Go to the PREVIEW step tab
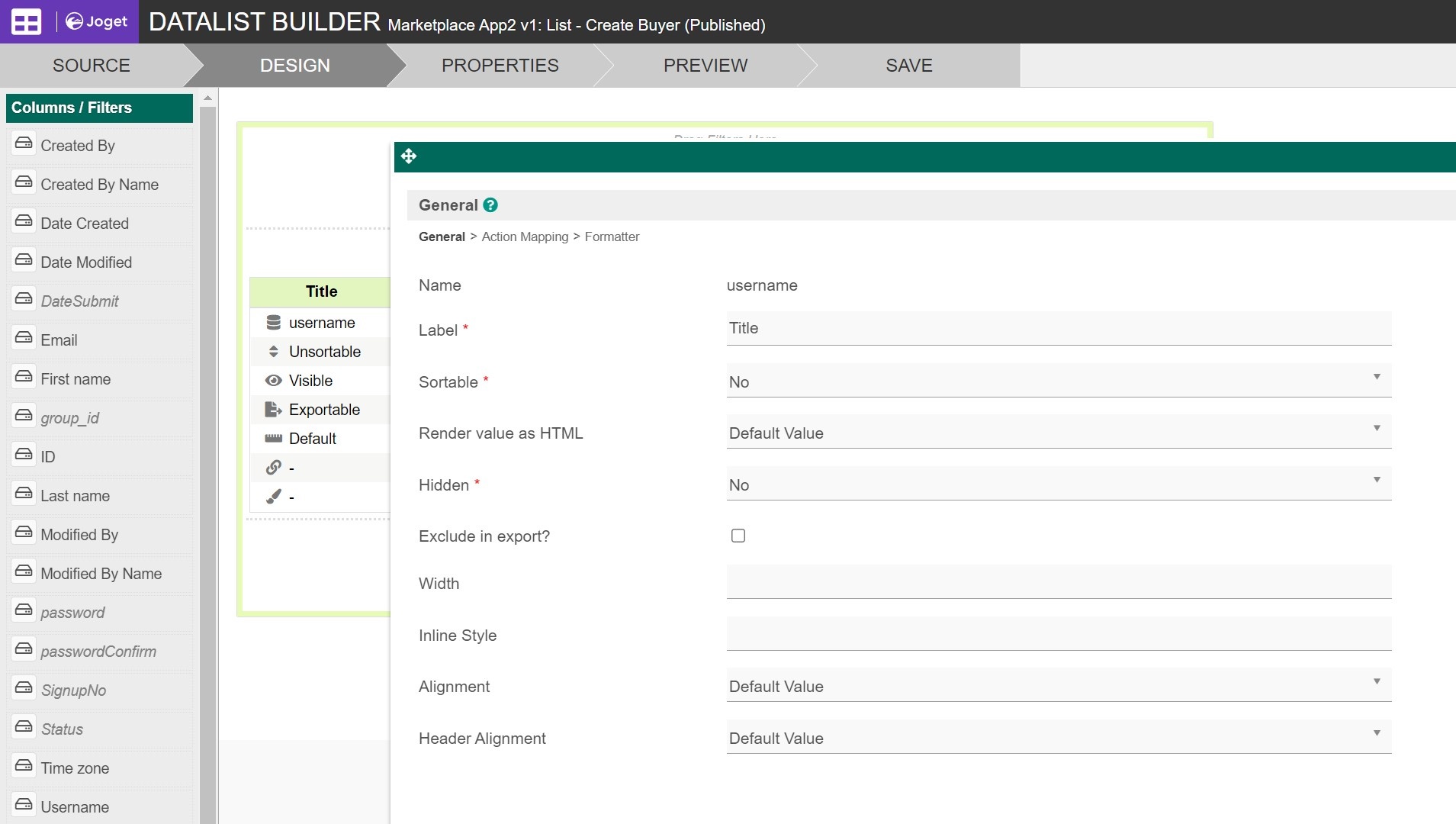1456x824 pixels. pos(705,66)
